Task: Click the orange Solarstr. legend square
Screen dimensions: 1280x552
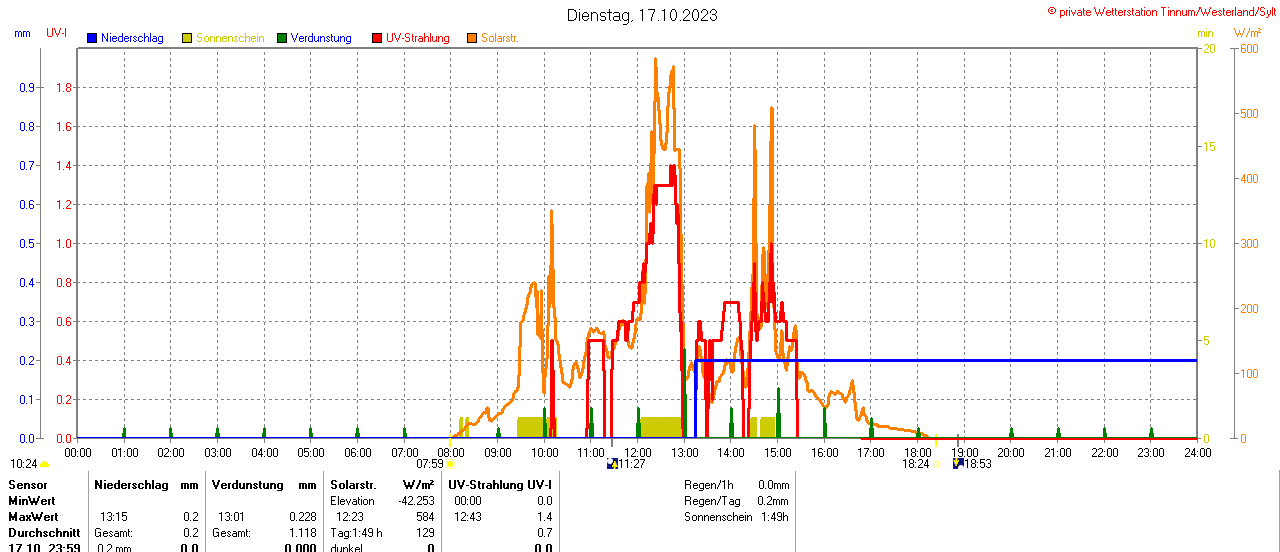Action: [472, 38]
